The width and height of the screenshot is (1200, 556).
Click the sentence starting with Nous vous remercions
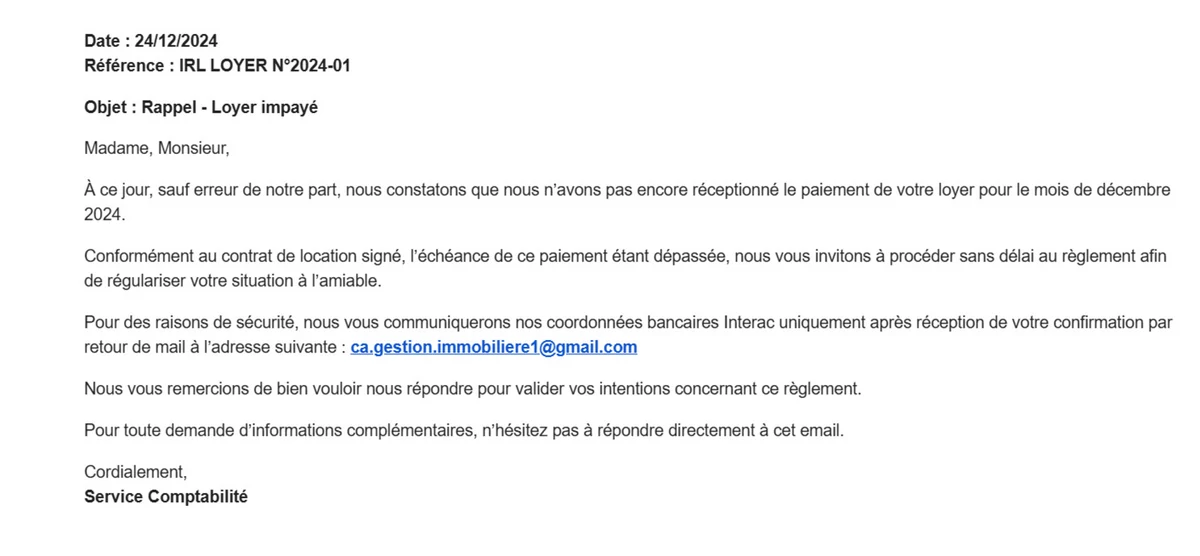tap(472, 388)
